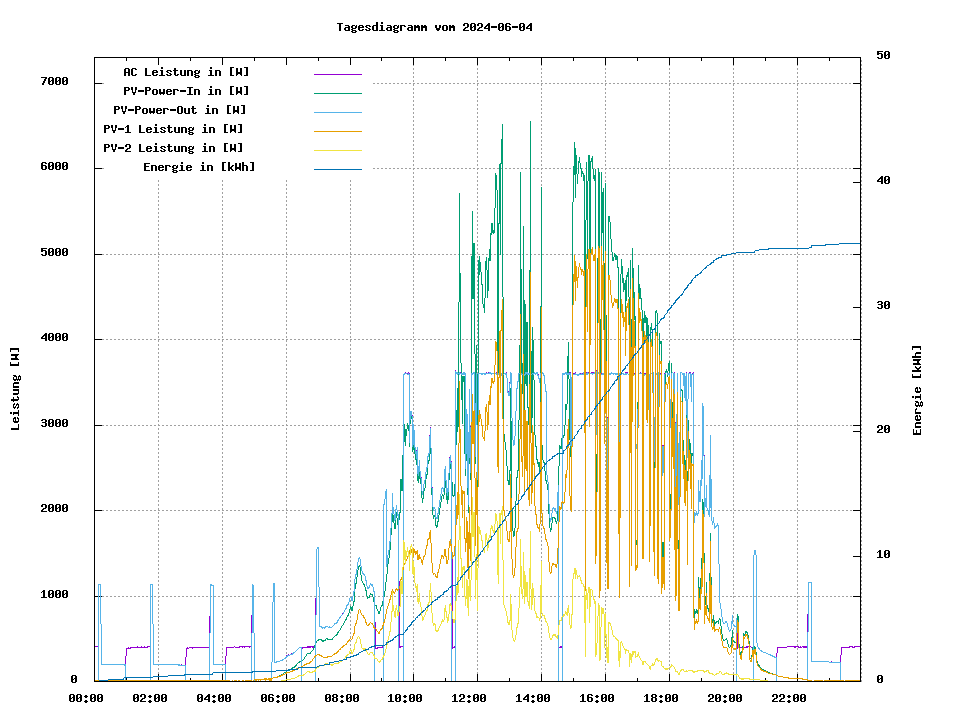Viewport: 960px width, 720px height.
Task: Click the 16:00 time axis label
Action: point(597,698)
